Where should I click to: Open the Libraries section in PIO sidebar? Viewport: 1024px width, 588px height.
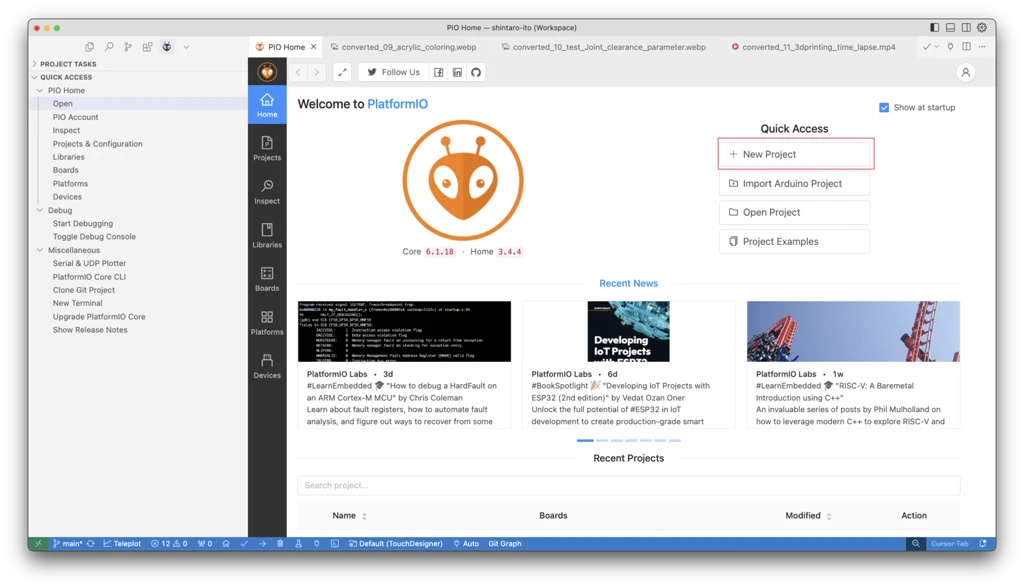tap(267, 235)
